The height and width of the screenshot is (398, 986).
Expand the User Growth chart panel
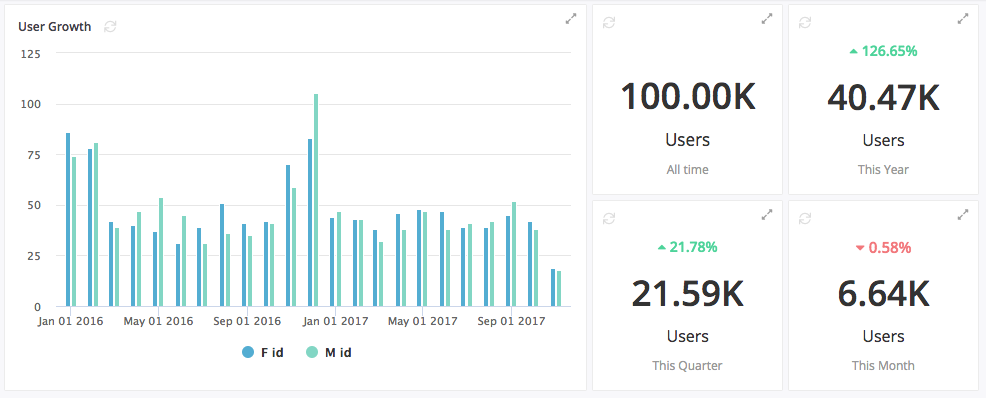pos(571,19)
